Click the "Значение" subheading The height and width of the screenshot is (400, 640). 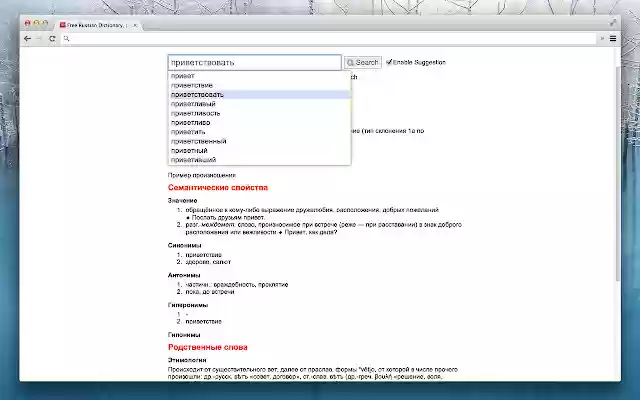coord(182,200)
